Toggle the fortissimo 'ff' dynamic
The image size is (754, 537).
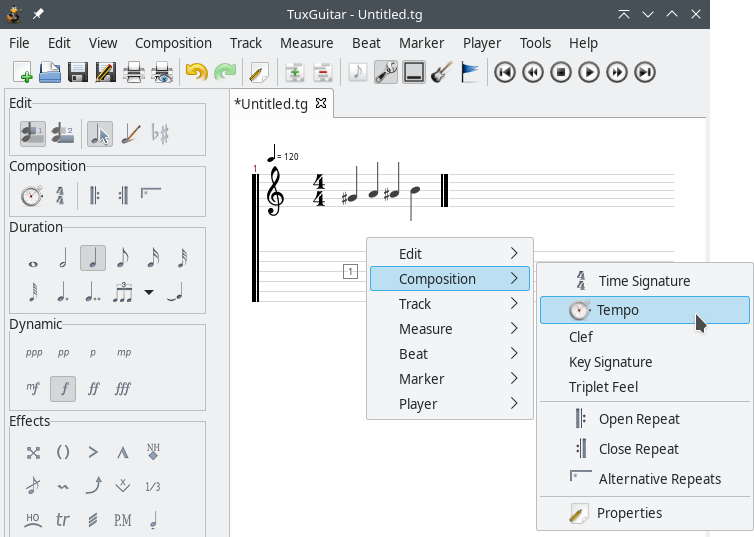coord(93,388)
